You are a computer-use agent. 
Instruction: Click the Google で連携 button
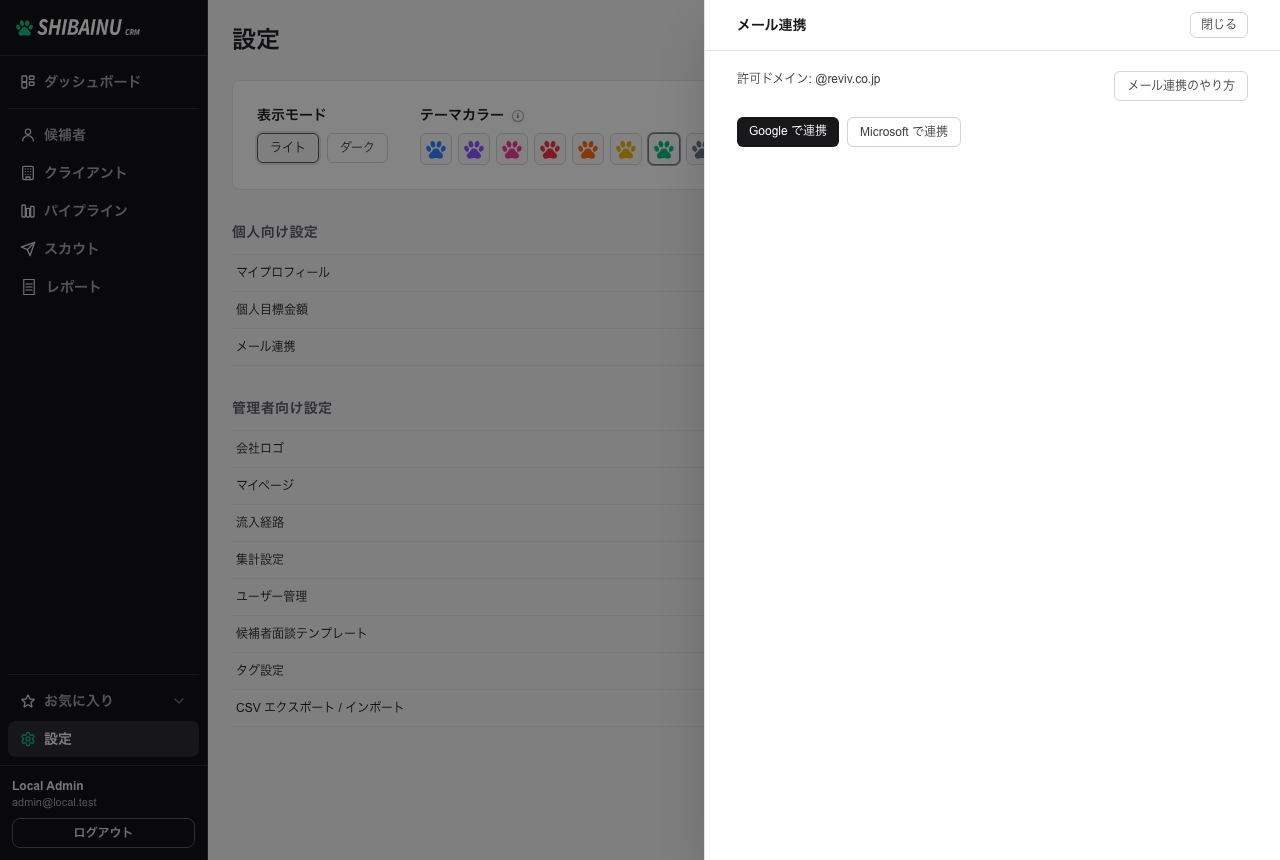788,132
